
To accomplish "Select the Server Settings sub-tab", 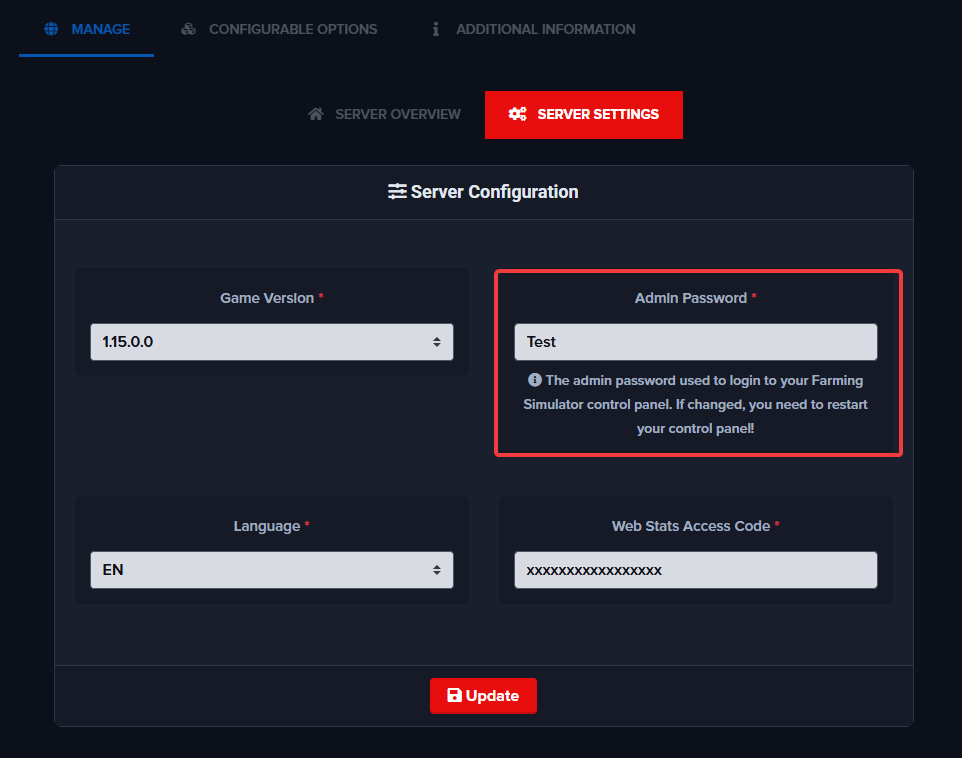I will point(597,114).
